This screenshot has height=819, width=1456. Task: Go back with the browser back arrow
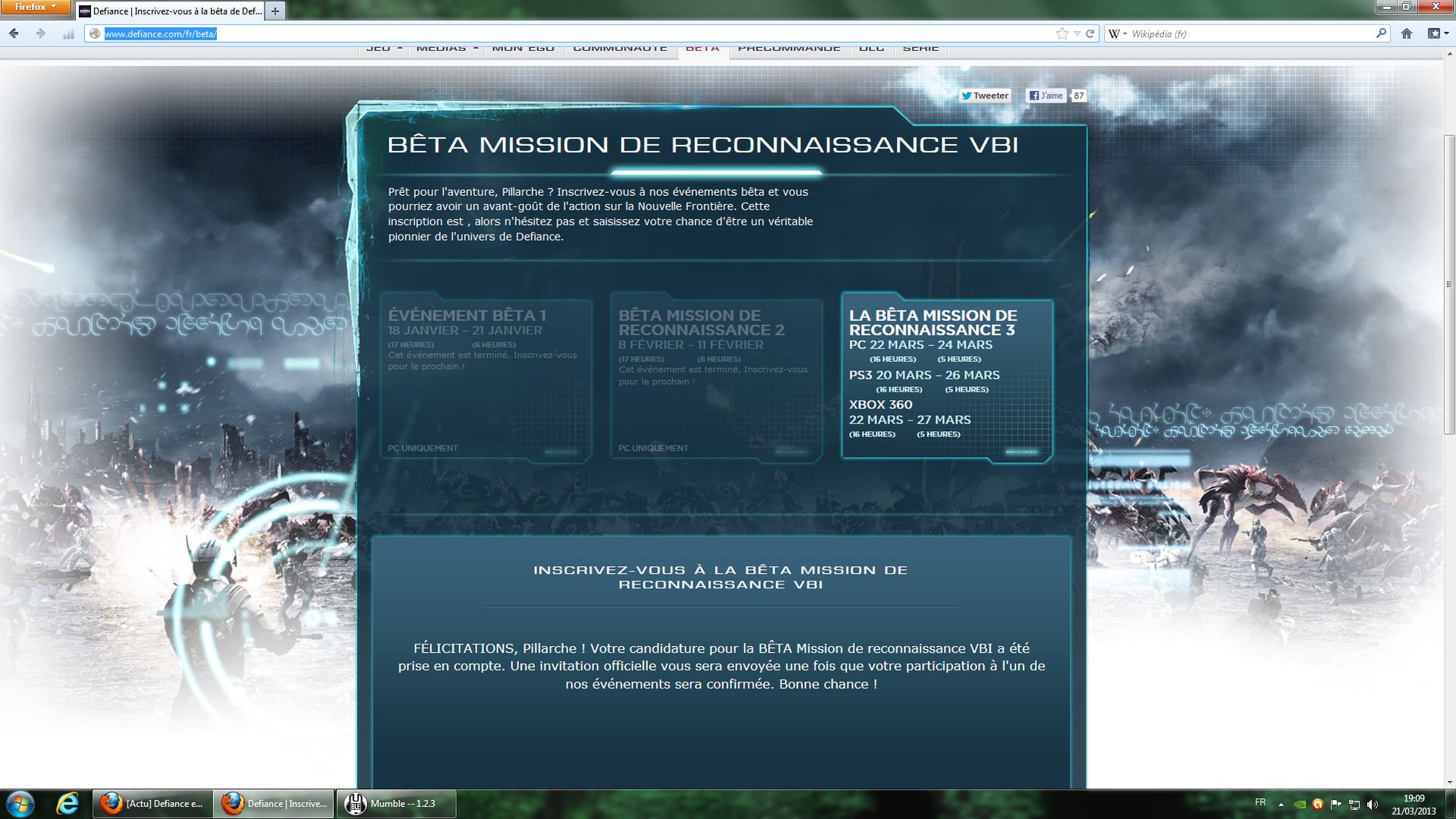(x=14, y=33)
